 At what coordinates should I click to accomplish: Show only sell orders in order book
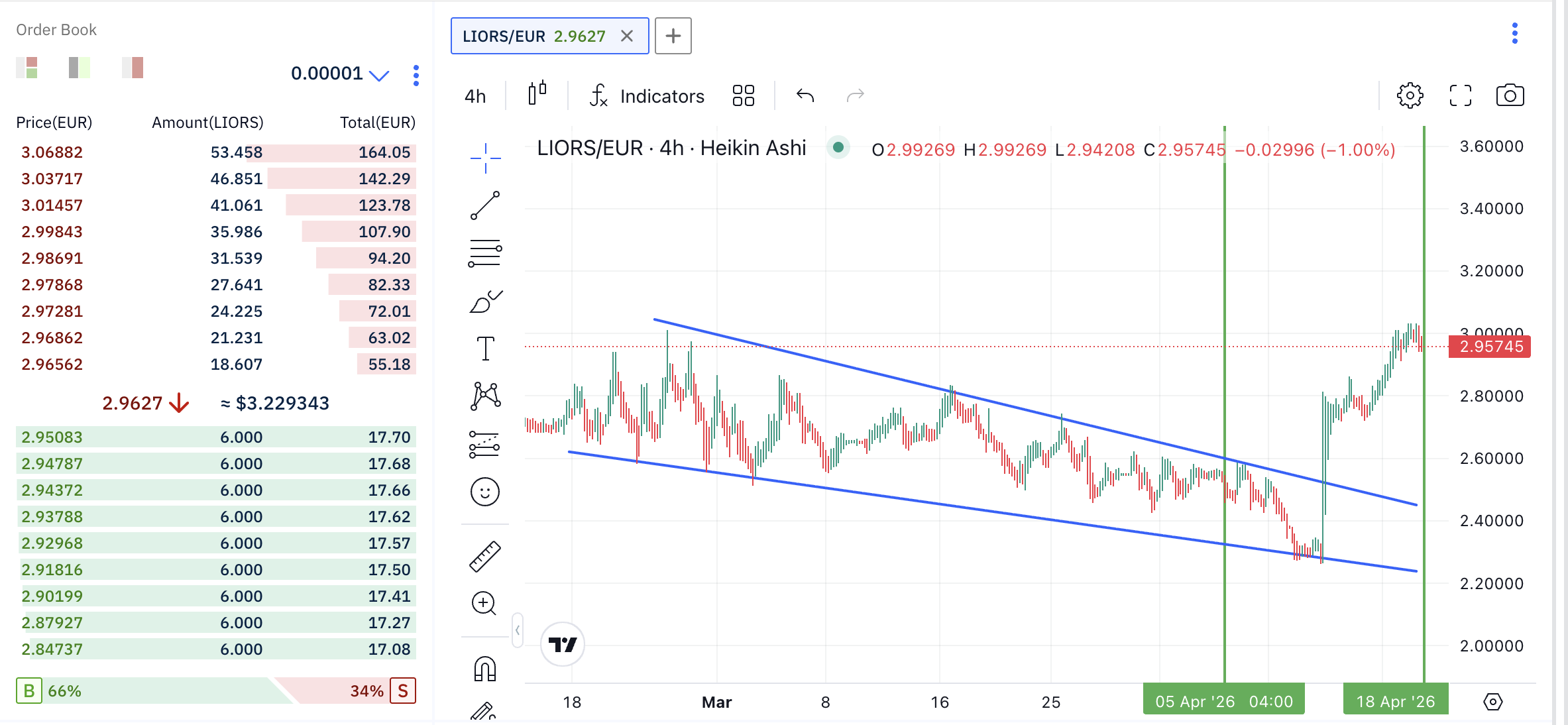133,68
